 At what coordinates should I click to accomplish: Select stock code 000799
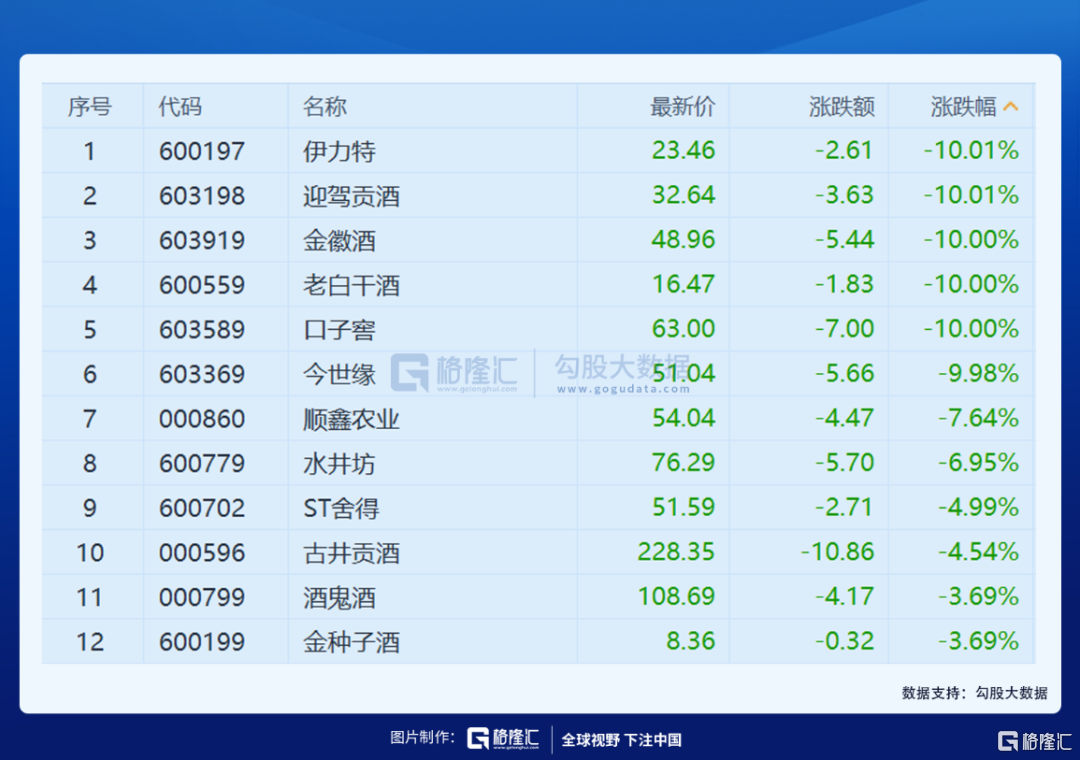pos(202,597)
